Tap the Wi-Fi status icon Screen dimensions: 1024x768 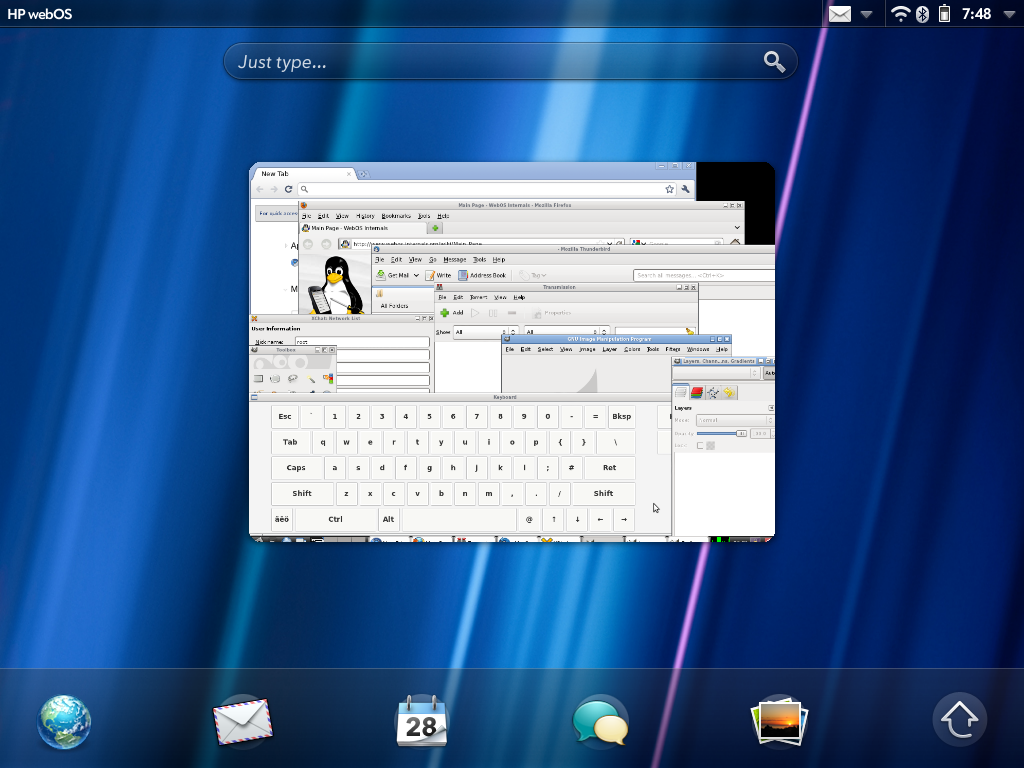[900, 14]
